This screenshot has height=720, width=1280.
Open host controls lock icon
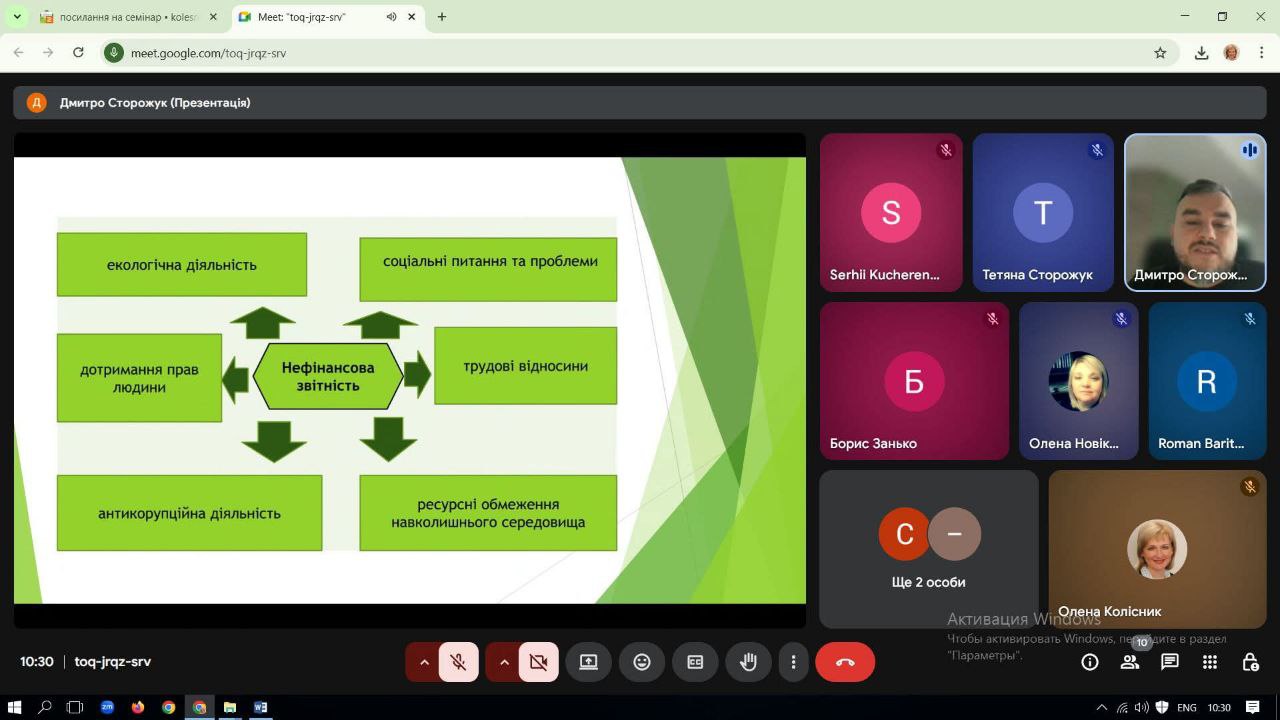(x=1250, y=662)
